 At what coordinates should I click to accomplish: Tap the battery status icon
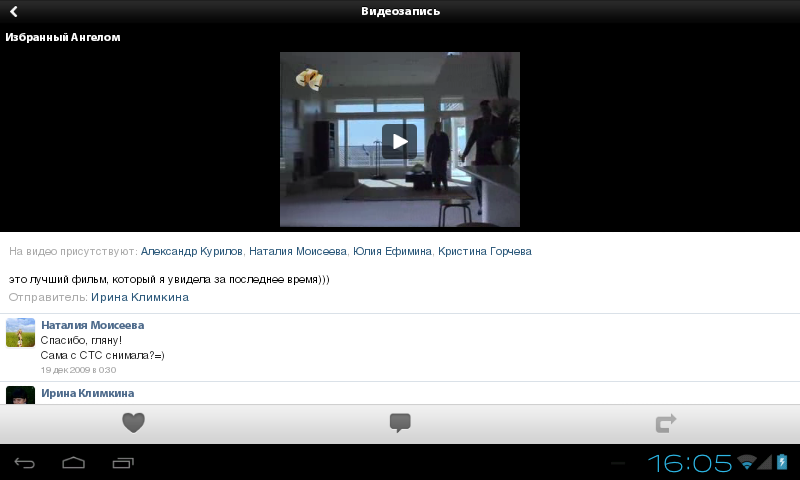click(782, 462)
